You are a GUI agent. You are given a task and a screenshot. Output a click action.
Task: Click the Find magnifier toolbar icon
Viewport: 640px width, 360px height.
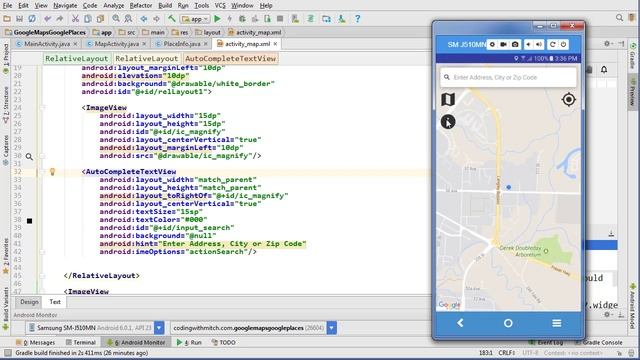(116, 19)
